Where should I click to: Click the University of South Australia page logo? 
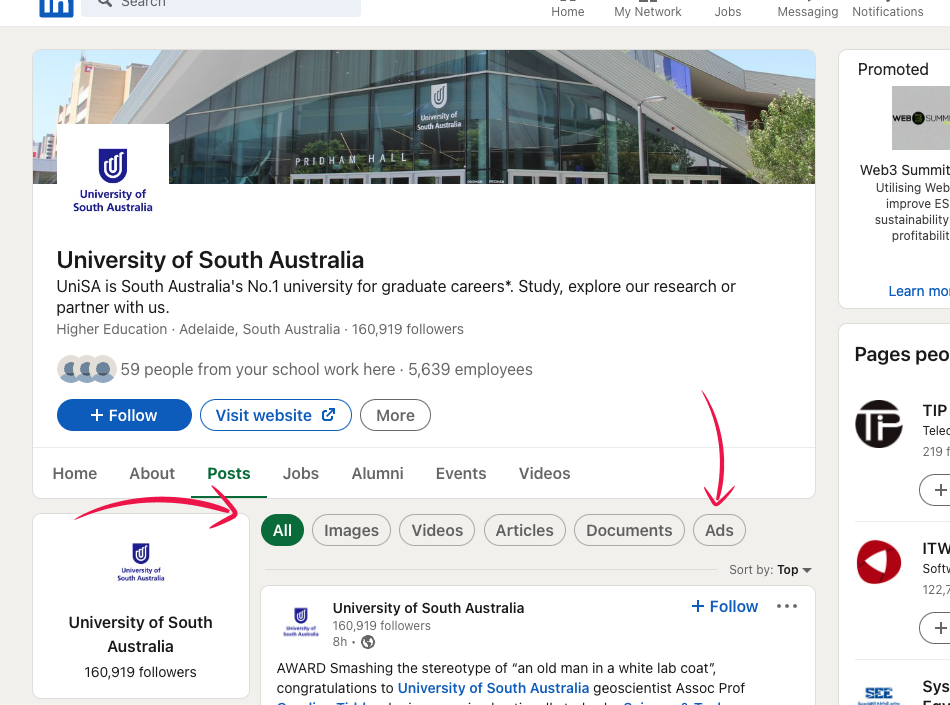[x=113, y=180]
